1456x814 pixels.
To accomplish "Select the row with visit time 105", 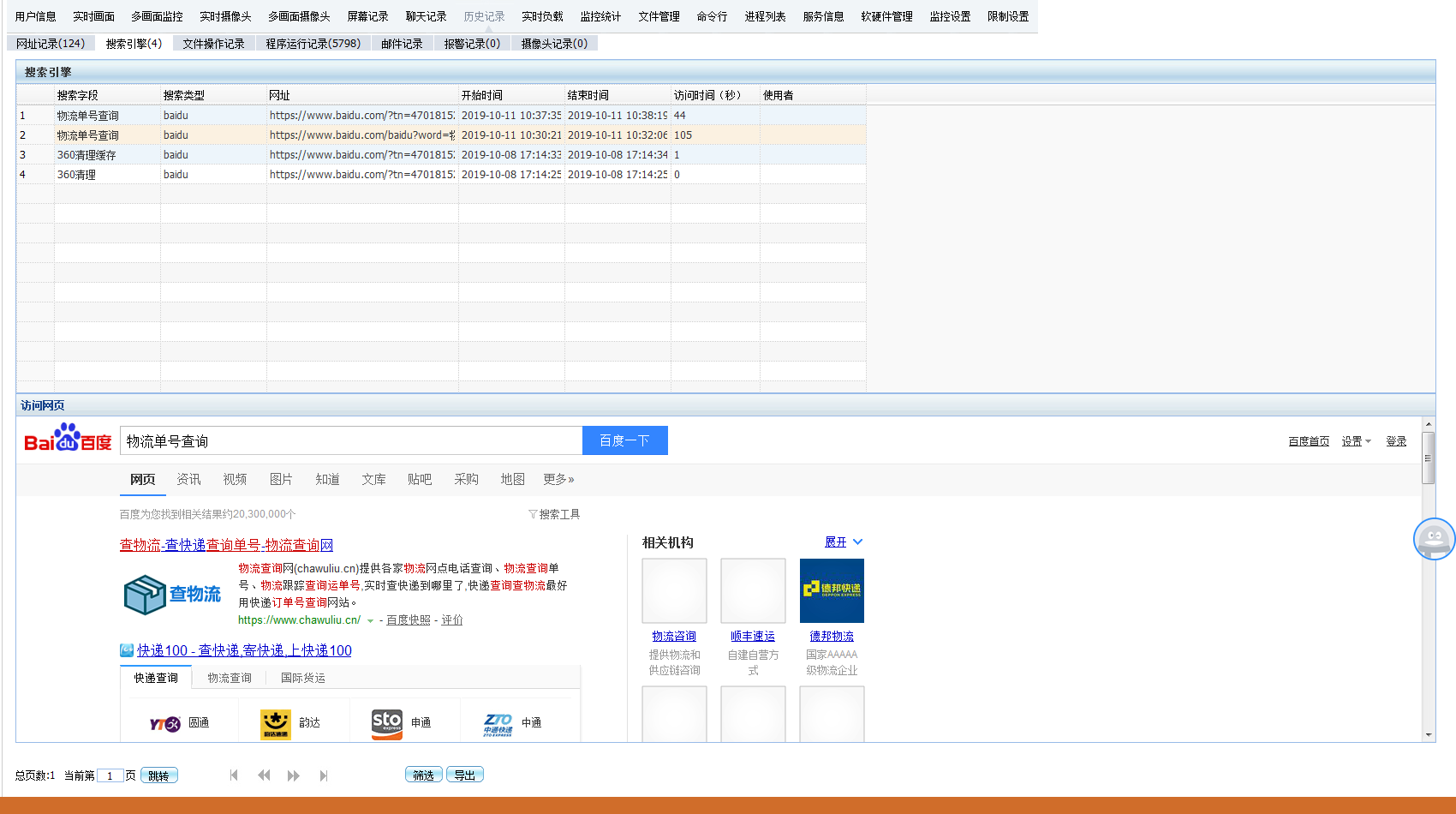I will pos(441,135).
